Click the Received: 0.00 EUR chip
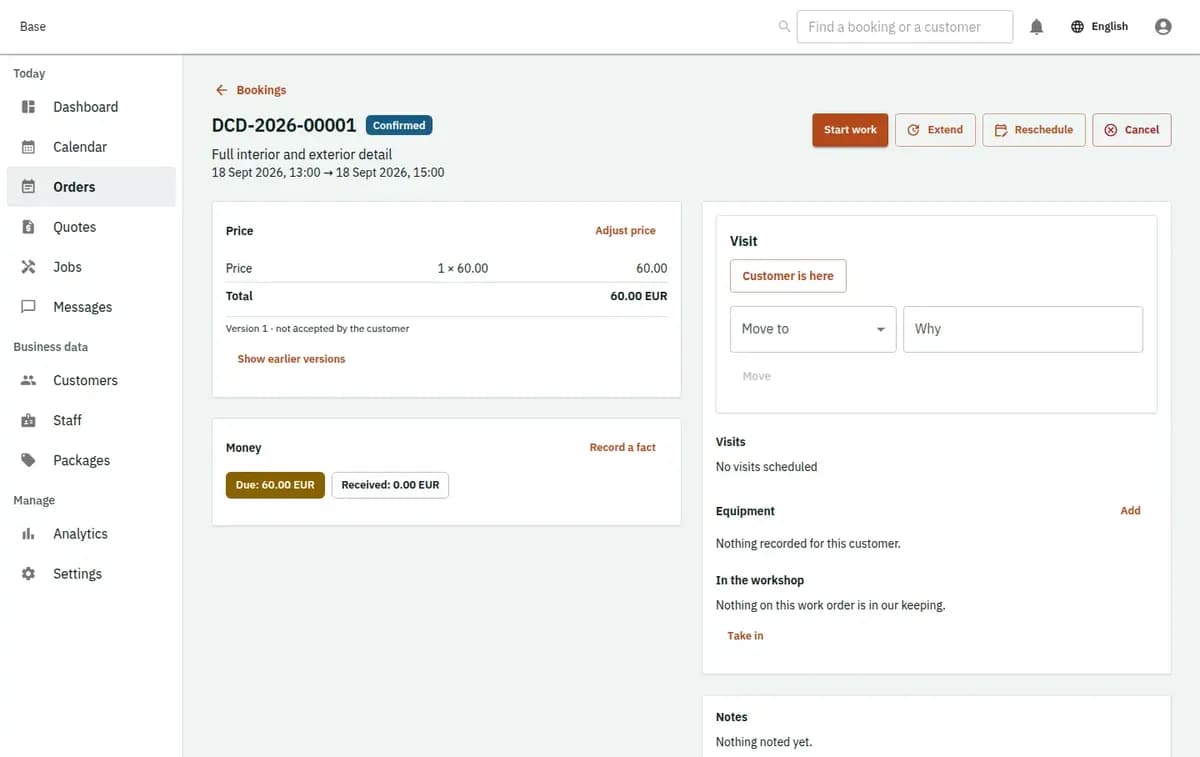The height and width of the screenshot is (757, 1200). pos(390,485)
